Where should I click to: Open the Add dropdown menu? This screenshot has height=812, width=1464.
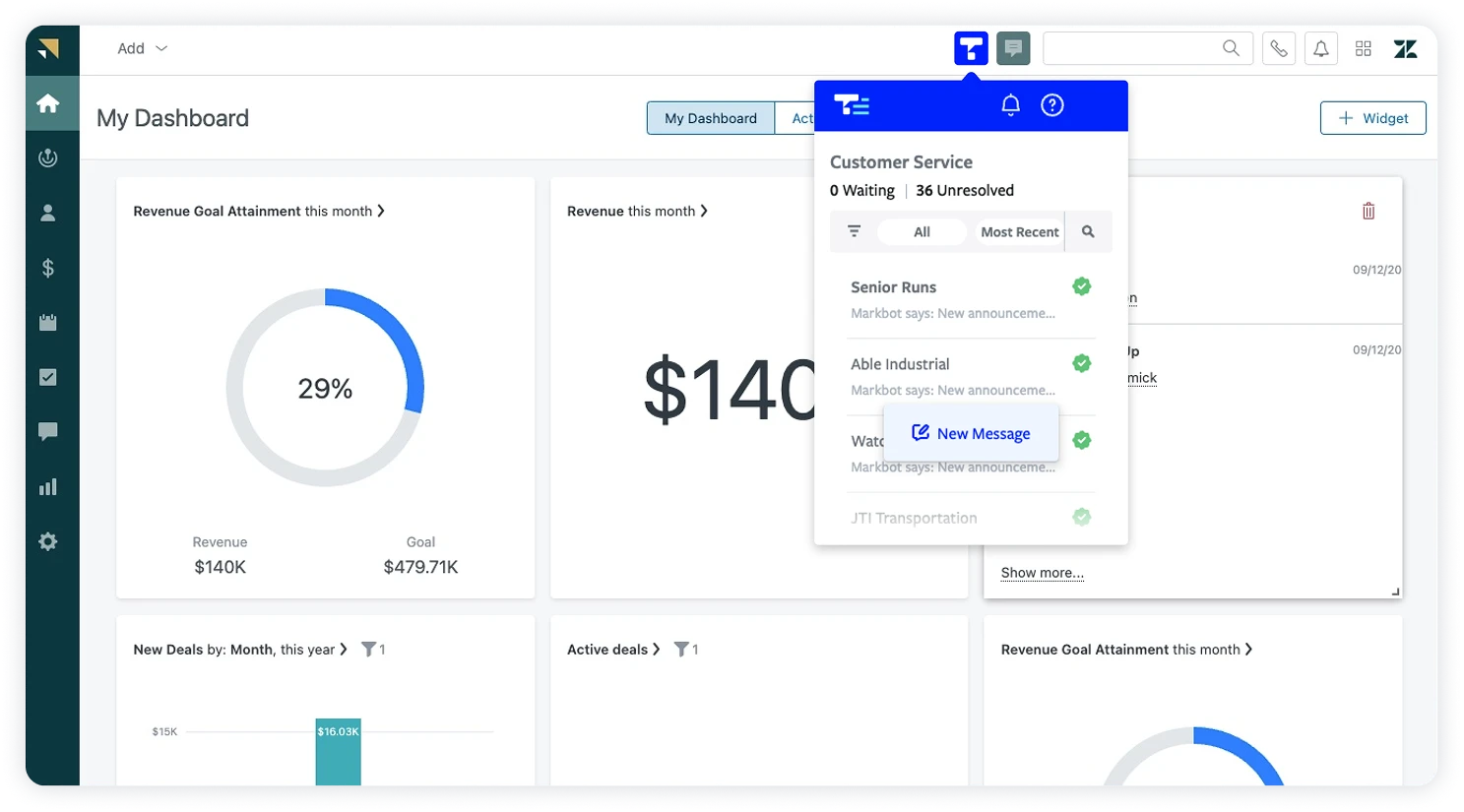(143, 48)
